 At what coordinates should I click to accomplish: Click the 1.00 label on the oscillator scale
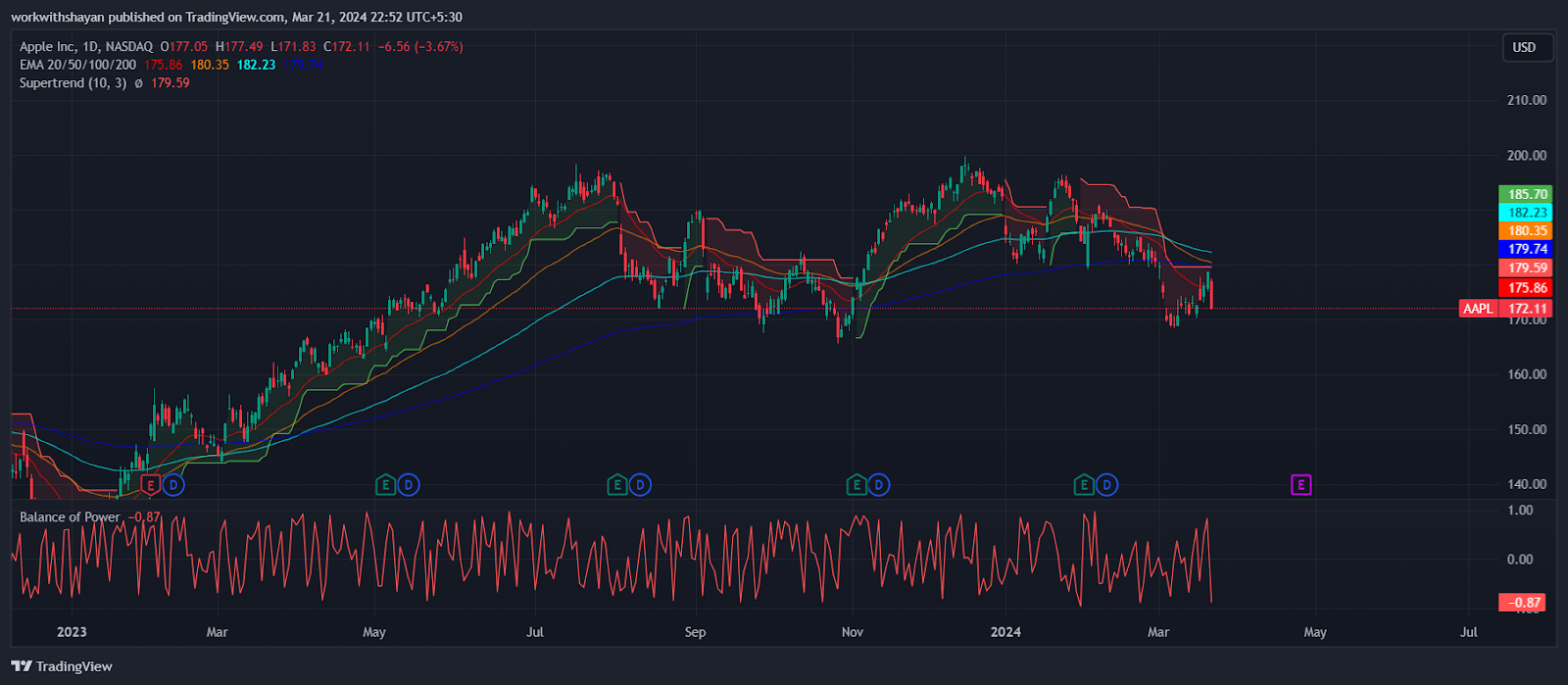coord(1520,510)
